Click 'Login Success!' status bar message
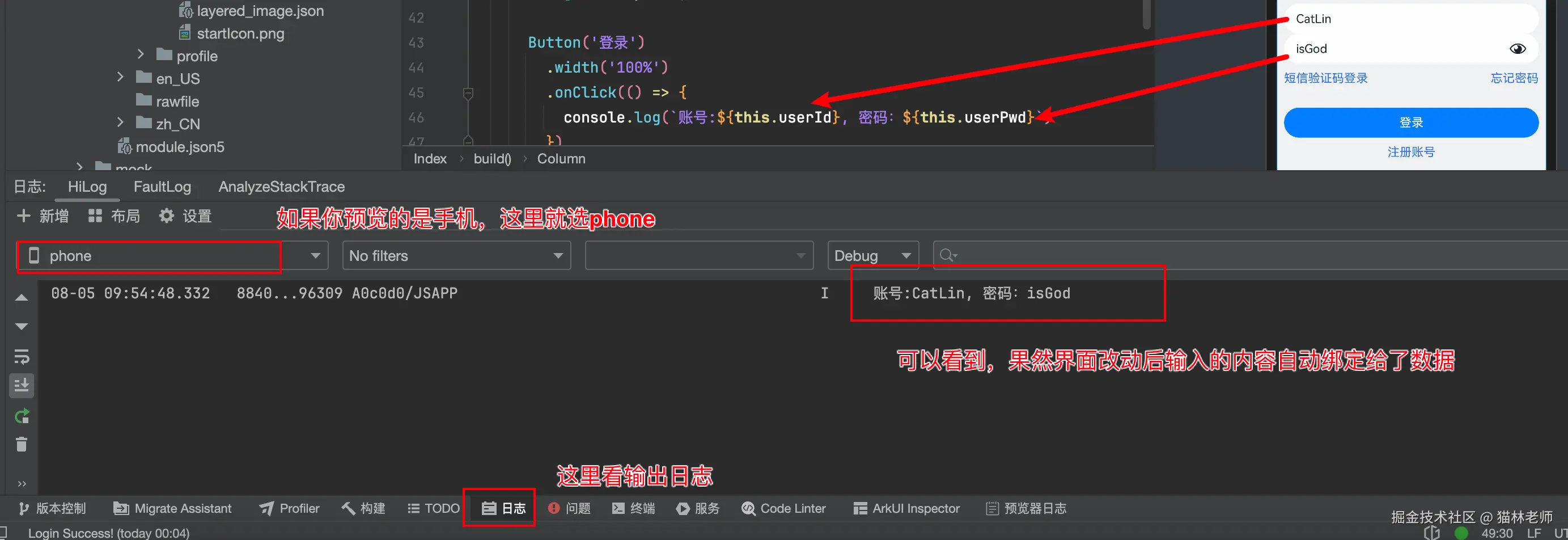 (x=109, y=533)
